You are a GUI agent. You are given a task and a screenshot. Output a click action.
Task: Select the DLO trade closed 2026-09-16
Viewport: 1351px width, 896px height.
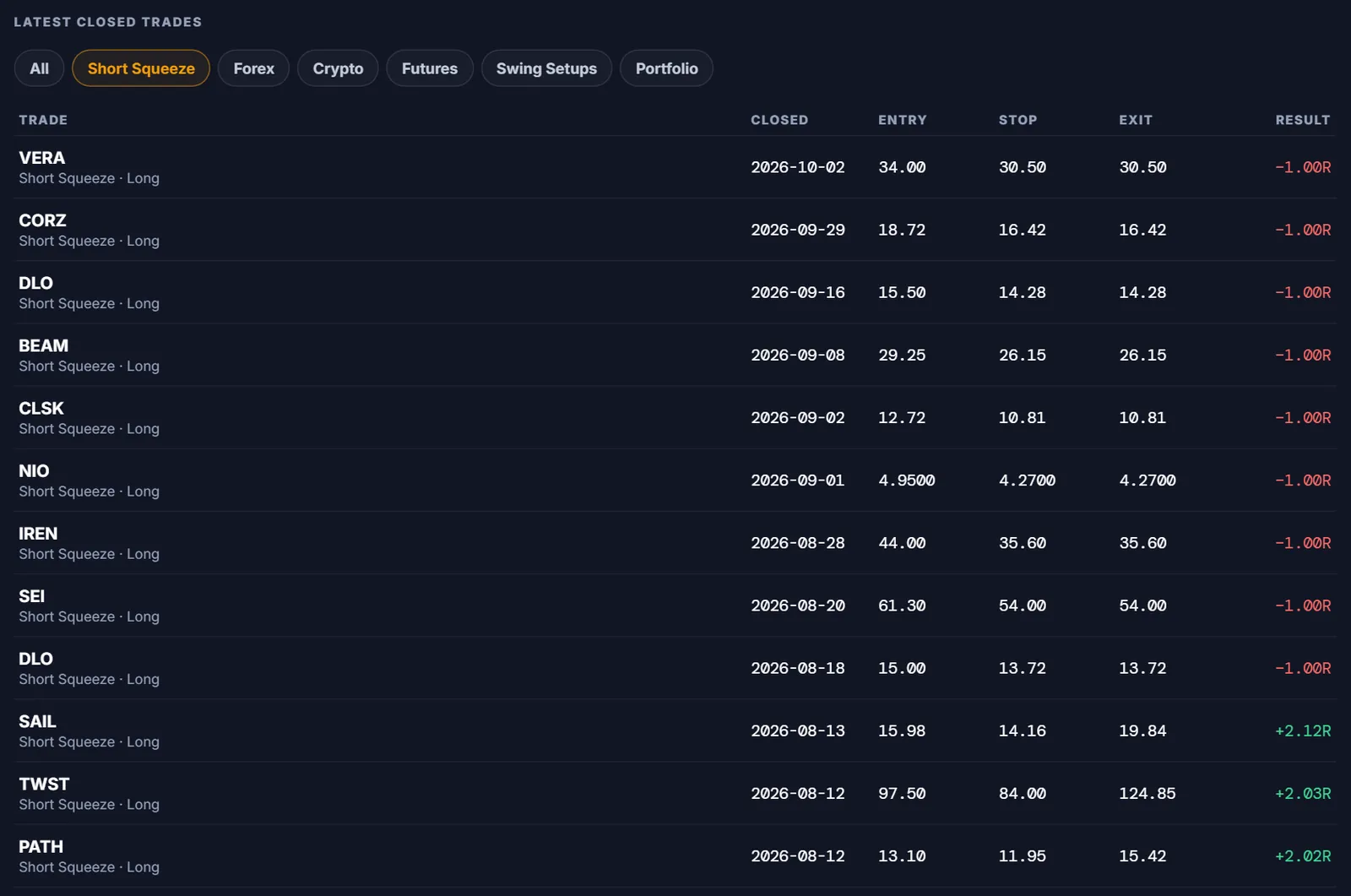[675, 292]
